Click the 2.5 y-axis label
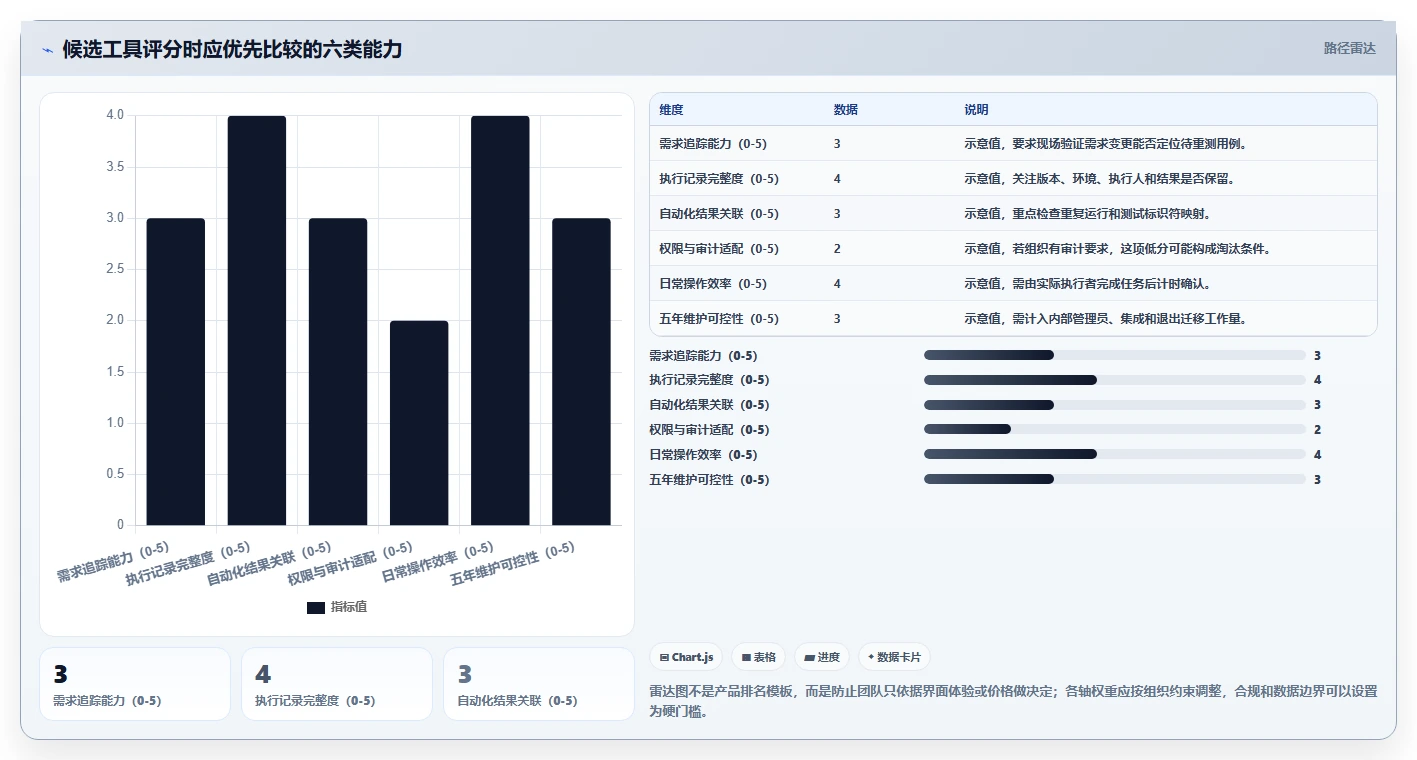 (115, 269)
